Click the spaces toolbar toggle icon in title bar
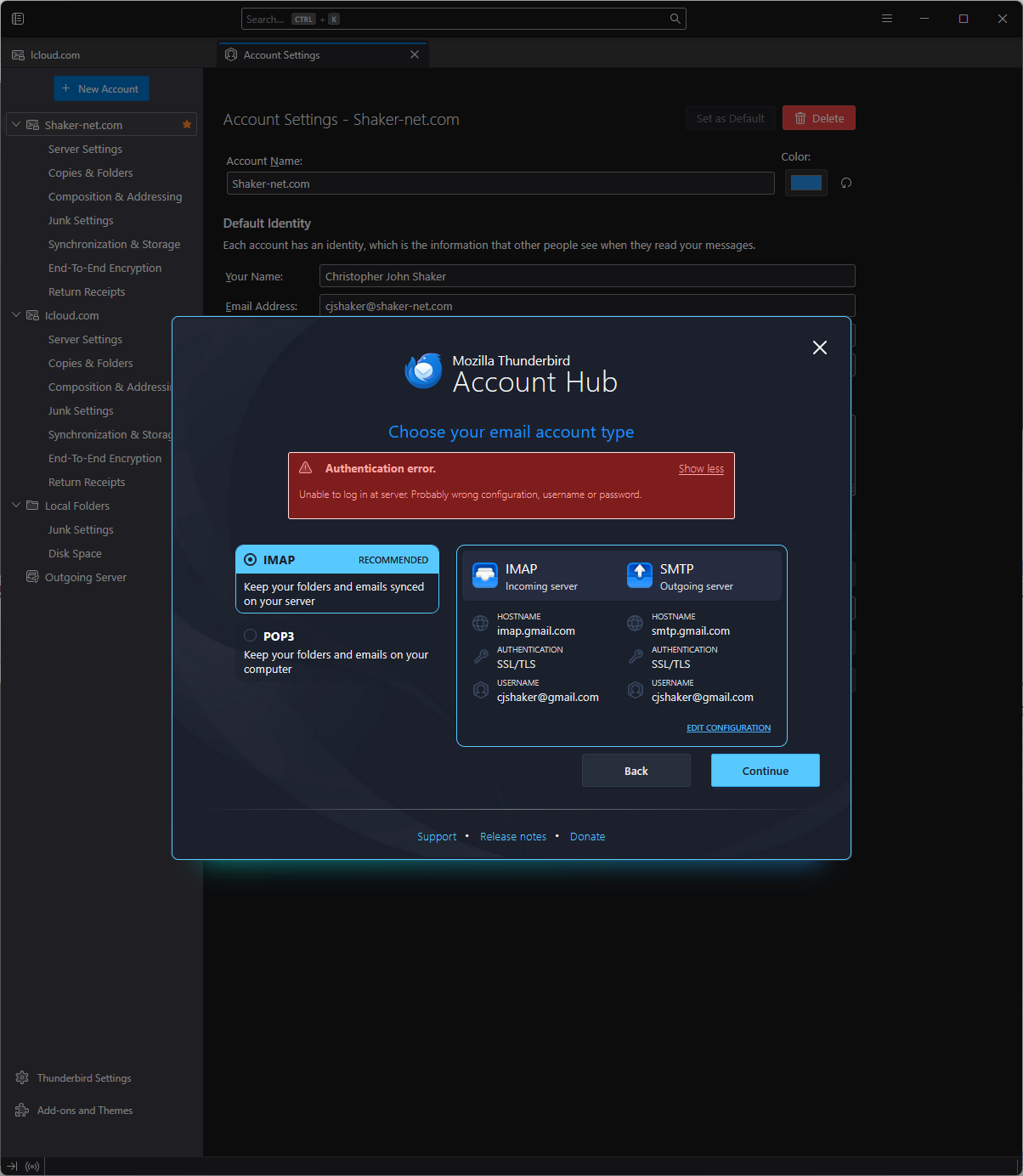Viewport: 1023px width, 1176px height. coord(18,19)
